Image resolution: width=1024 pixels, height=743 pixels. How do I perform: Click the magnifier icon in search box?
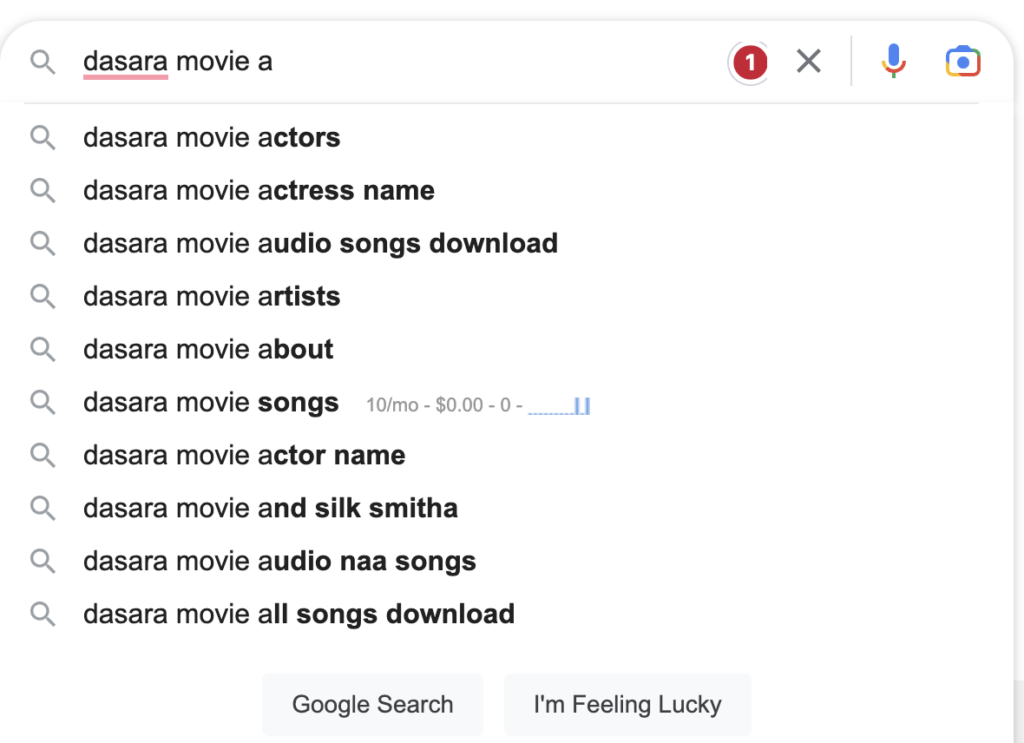pyautogui.click(x=42, y=62)
